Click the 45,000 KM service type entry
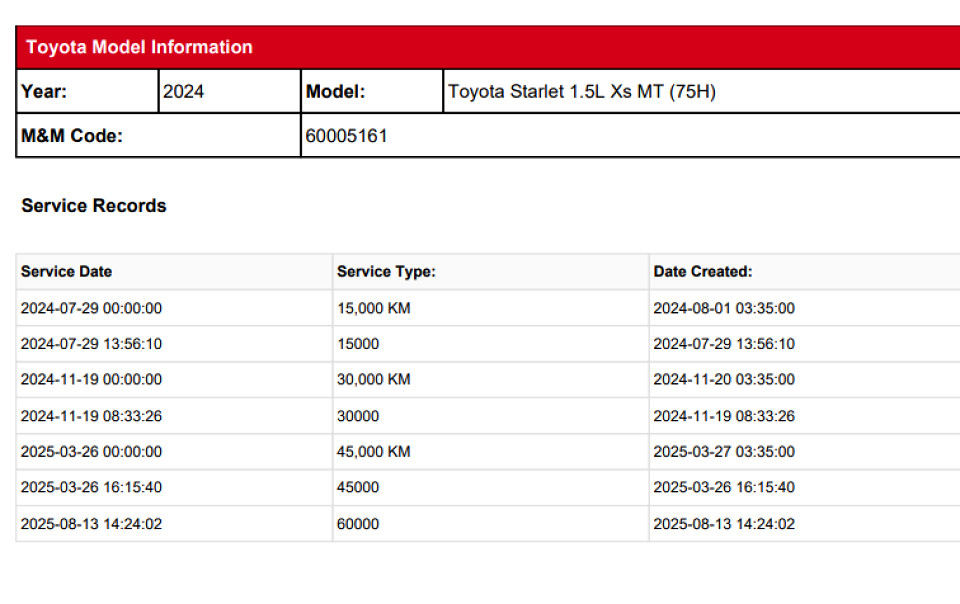Screen dimensions: 960x604 374,452
